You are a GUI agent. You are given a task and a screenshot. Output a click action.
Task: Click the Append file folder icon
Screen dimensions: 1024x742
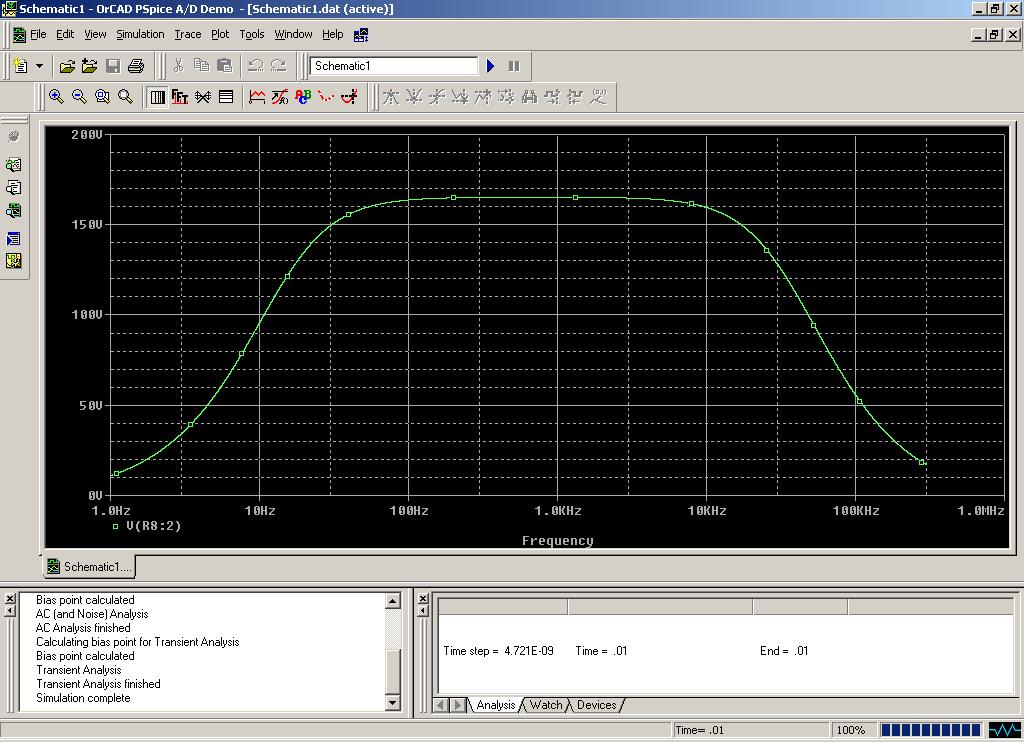click(x=89, y=66)
